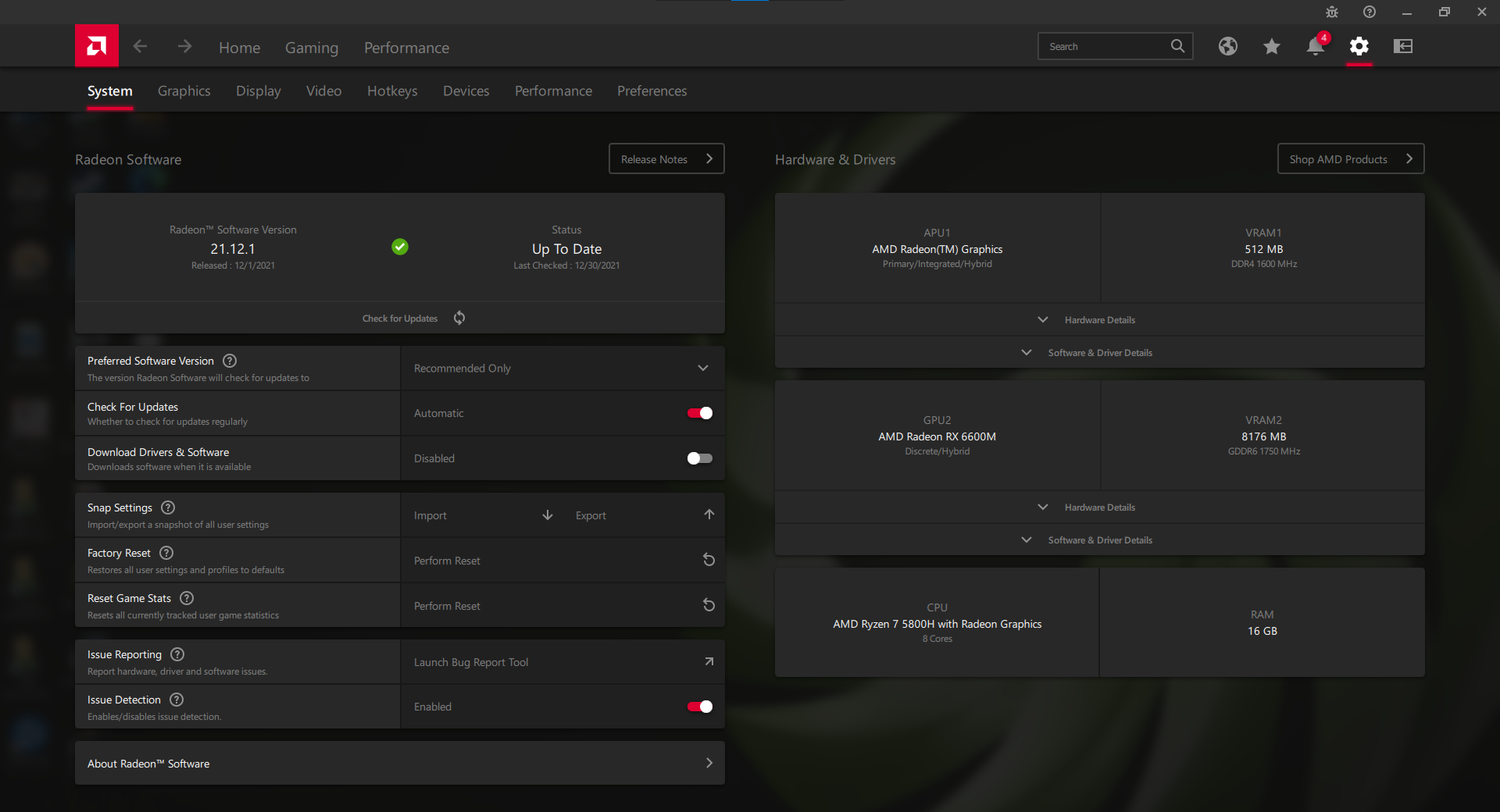Switch to the Hotkeys tab
Screen dimensions: 1500x812
tap(392, 91)
